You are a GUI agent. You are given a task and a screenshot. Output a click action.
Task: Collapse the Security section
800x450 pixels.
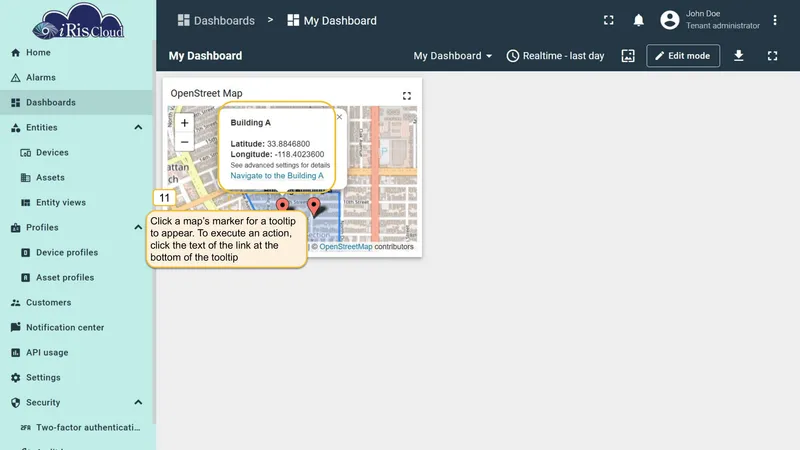tap(138, 403)
